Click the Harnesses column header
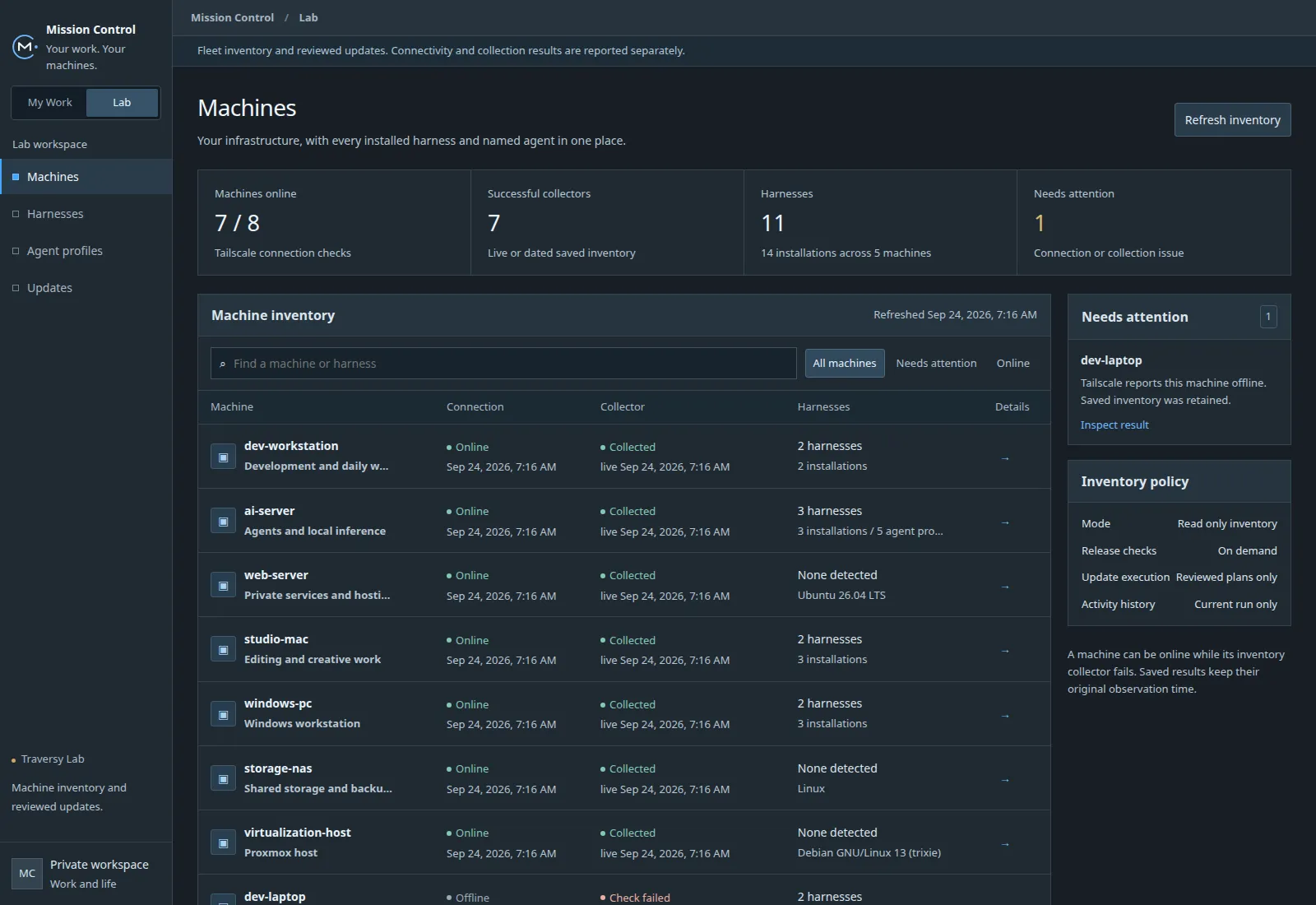 (823, 406)
